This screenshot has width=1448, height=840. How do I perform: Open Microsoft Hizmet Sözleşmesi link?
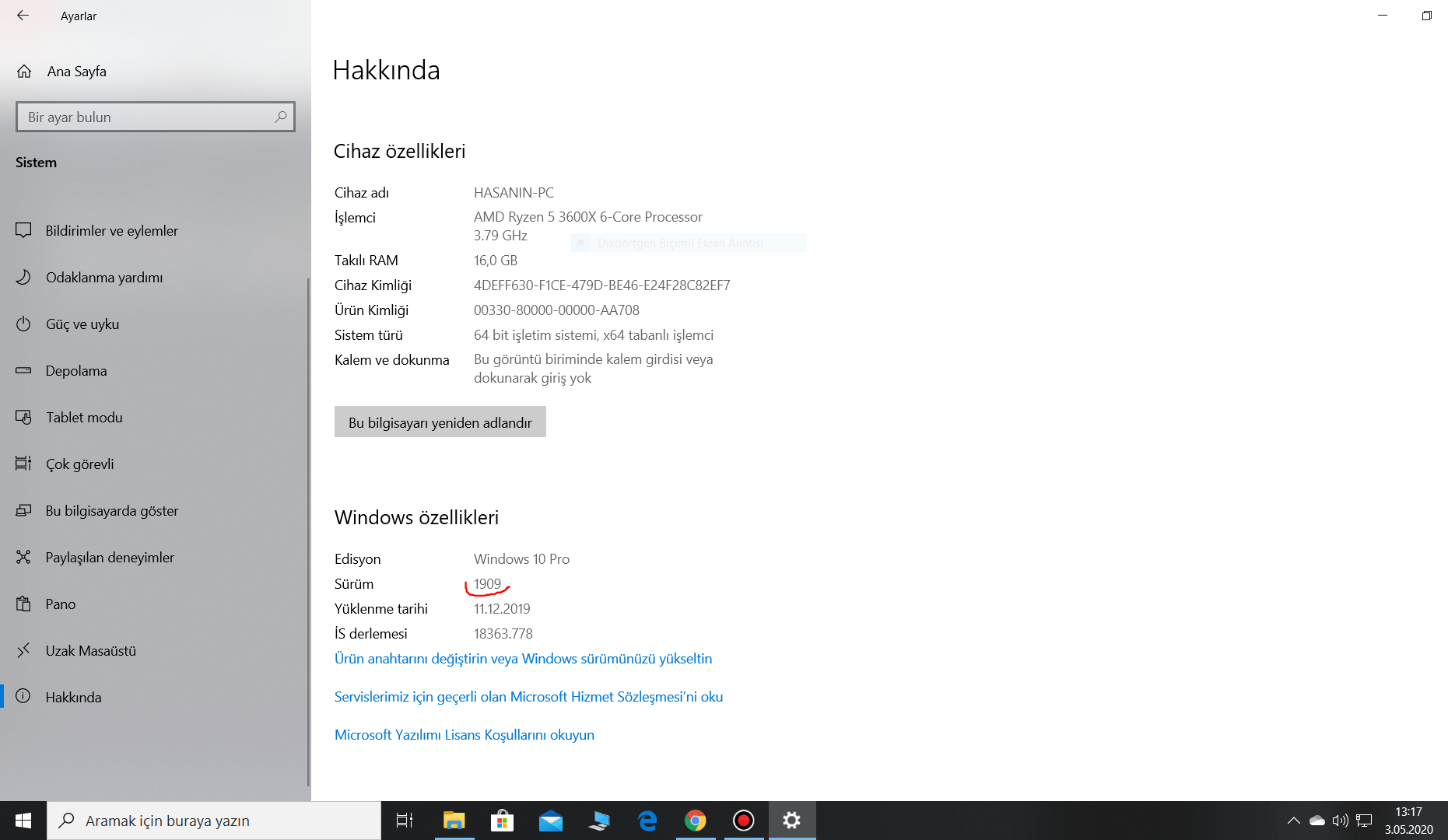point(528,697)
